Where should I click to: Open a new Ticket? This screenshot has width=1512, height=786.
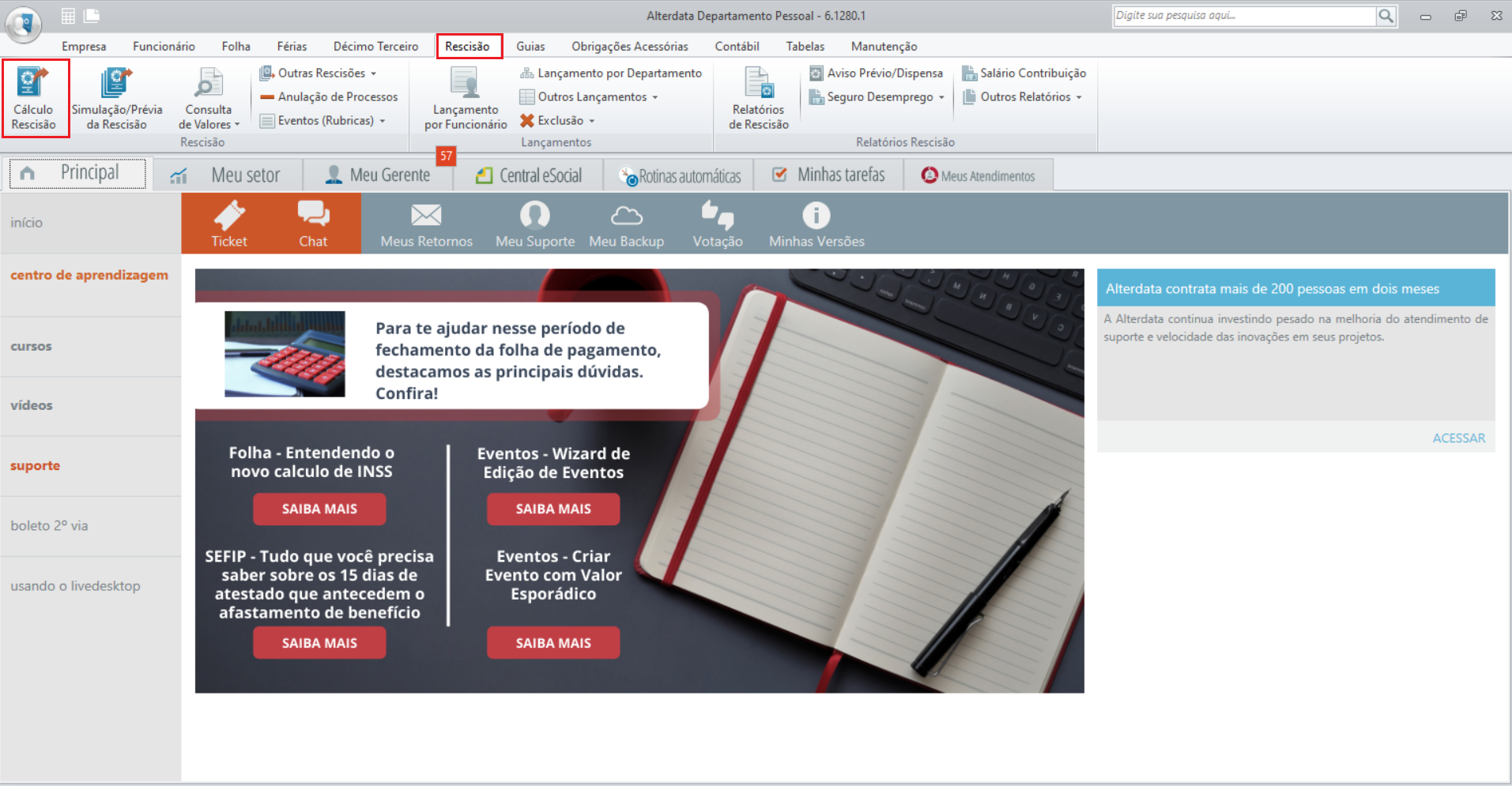click(229, 224)
